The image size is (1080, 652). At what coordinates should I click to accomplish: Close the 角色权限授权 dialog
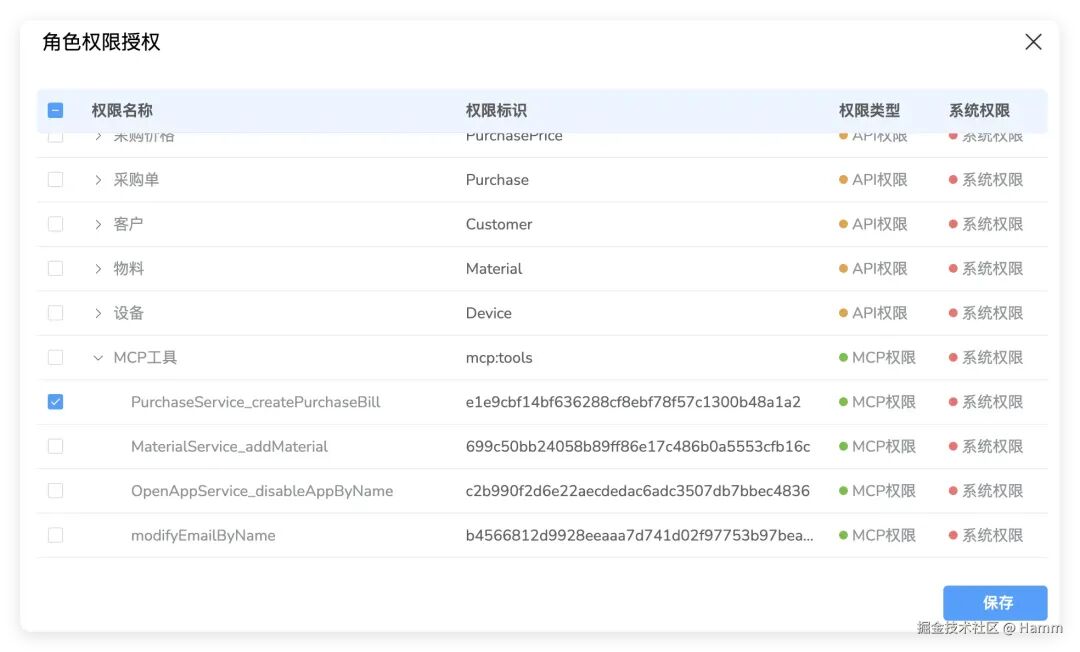(1032, 42)
